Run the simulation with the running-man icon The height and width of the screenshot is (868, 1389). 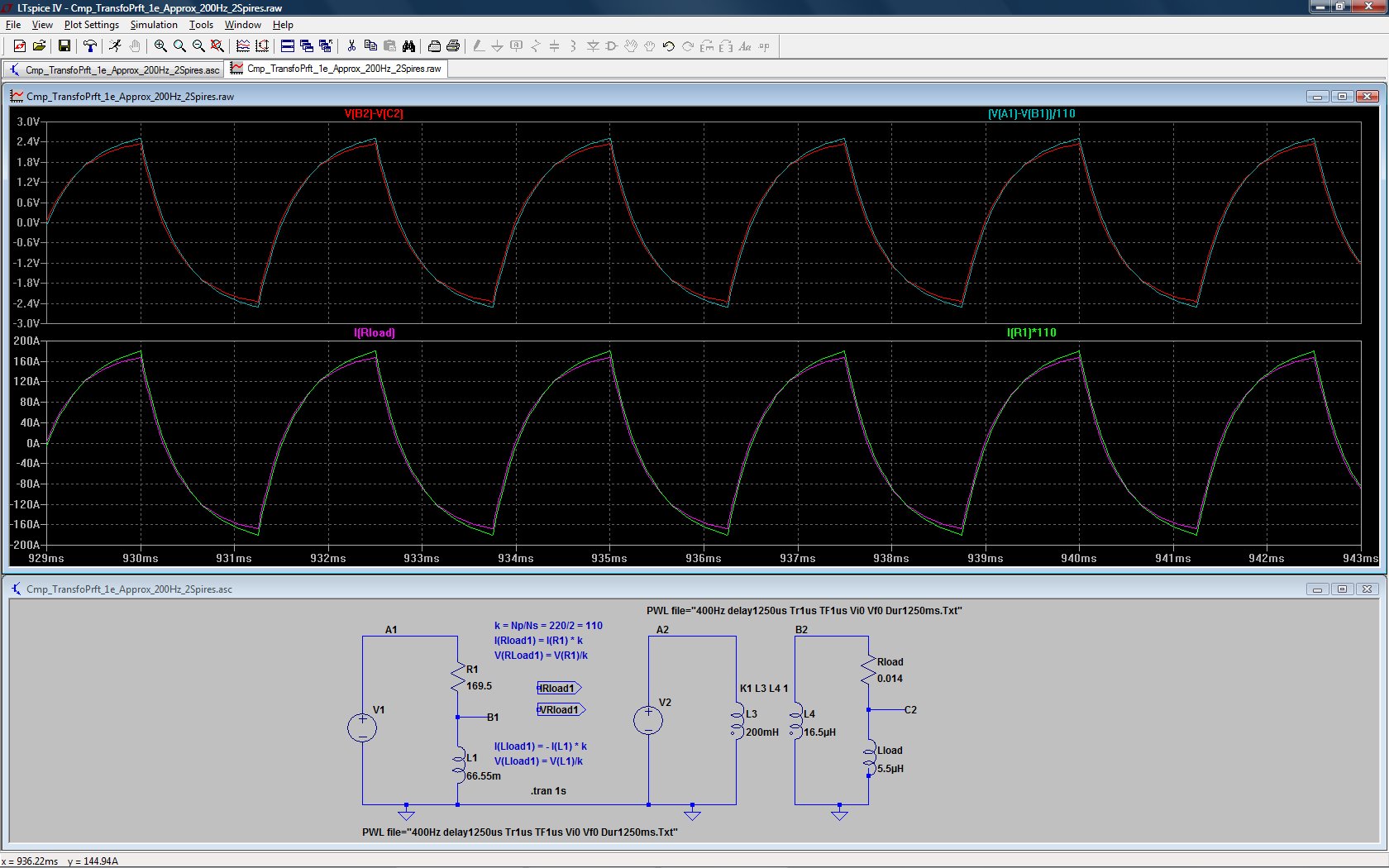pos(115,46)
